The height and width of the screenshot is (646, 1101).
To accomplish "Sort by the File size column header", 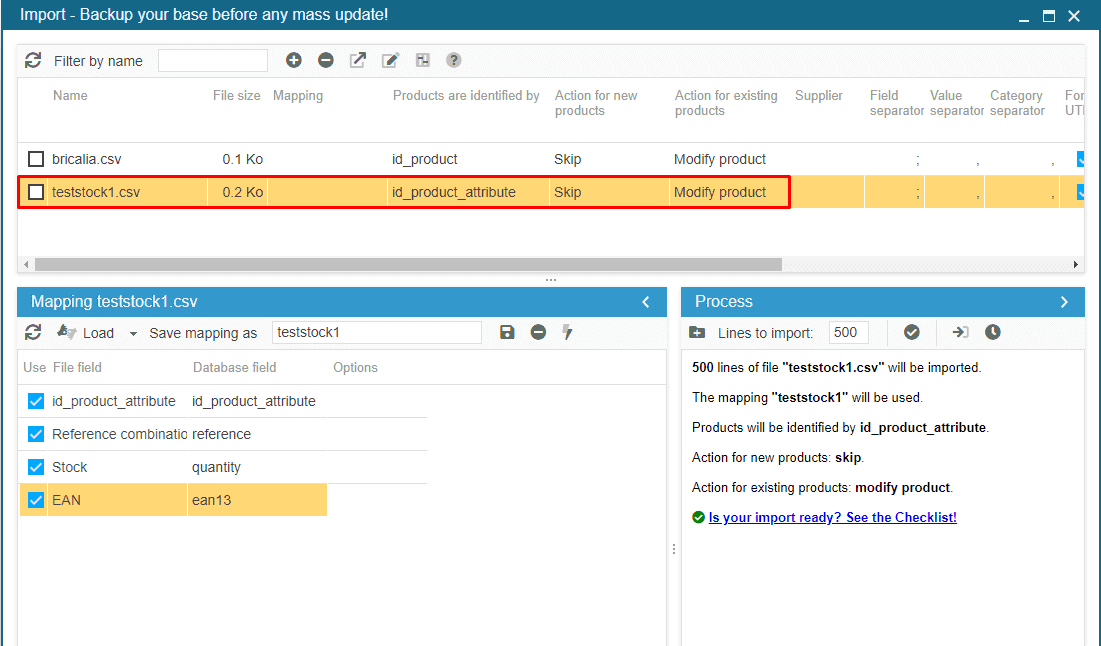I will pos(236,96).
